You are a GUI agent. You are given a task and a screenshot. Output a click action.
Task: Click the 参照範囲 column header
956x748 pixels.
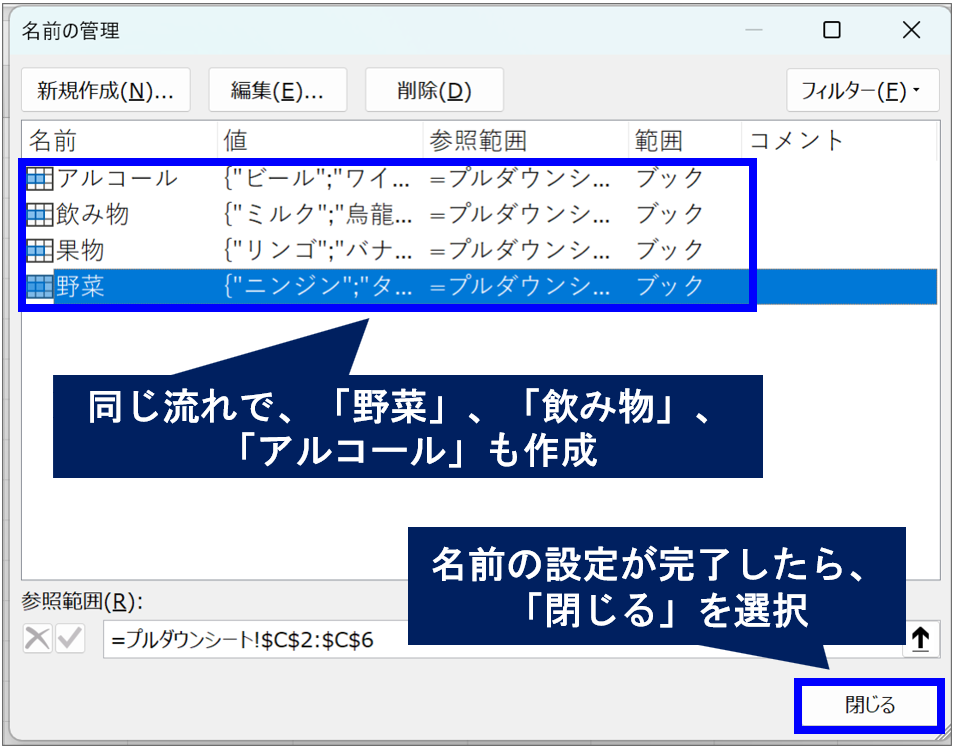(525, 141)
